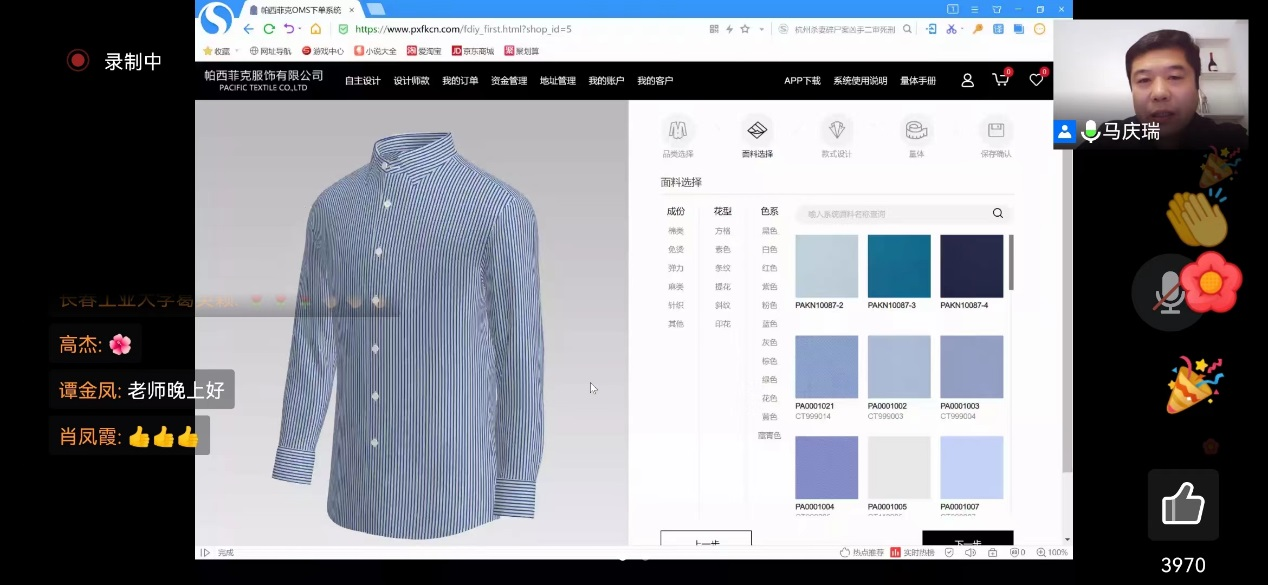1268x585 pixels.
Task: Click the fabric search magnifier icon
Action: click(997, 213)
